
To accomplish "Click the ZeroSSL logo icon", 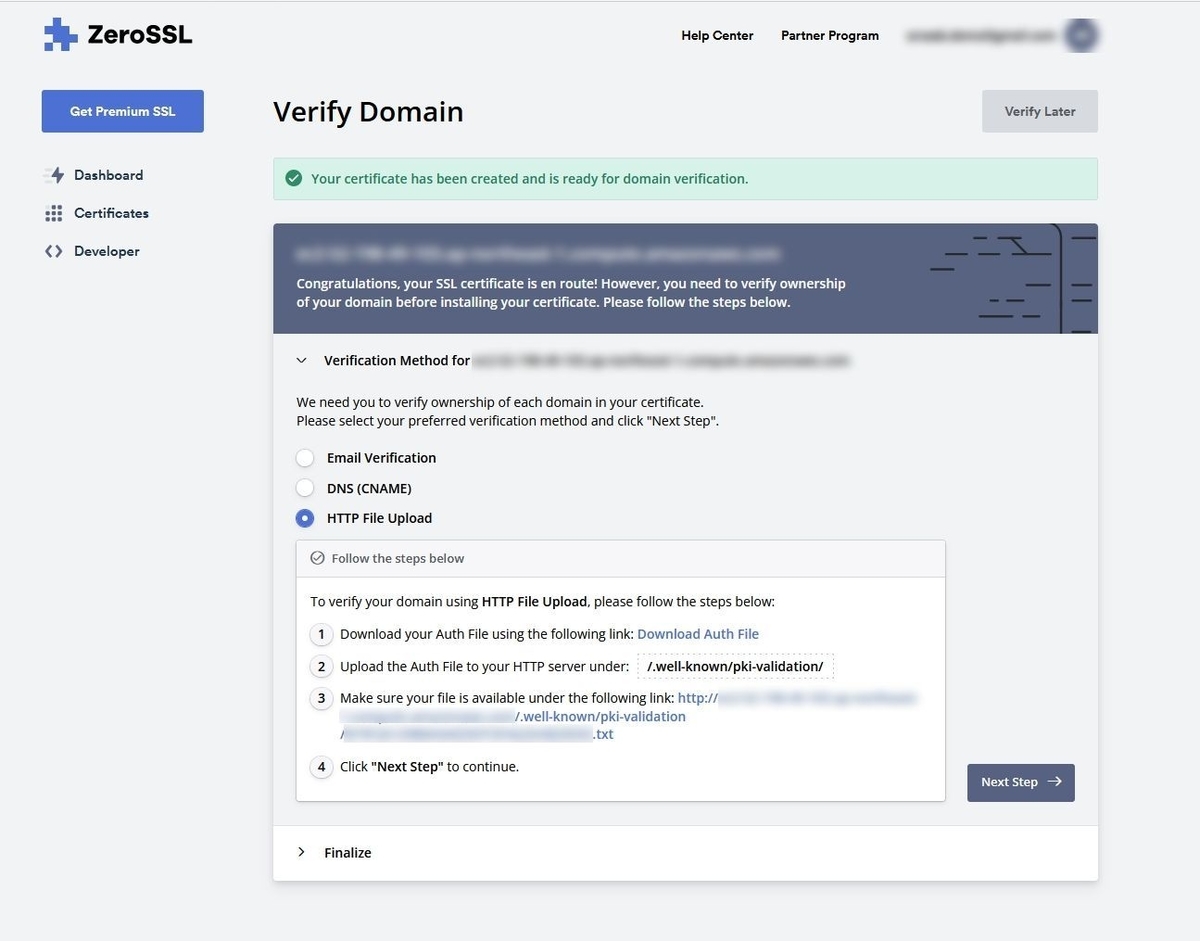I will pos(61,35).
